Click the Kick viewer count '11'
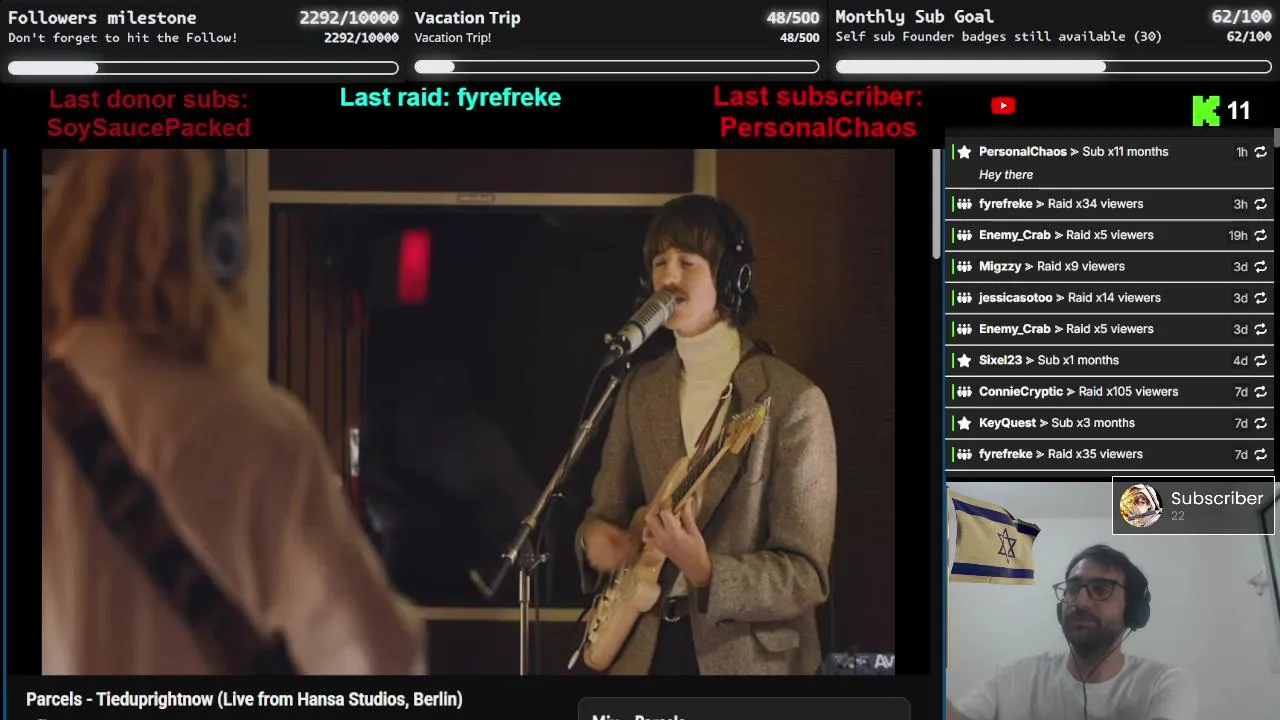The width and height of the screenshot is (1280, 720). (x=1238, y=111)
